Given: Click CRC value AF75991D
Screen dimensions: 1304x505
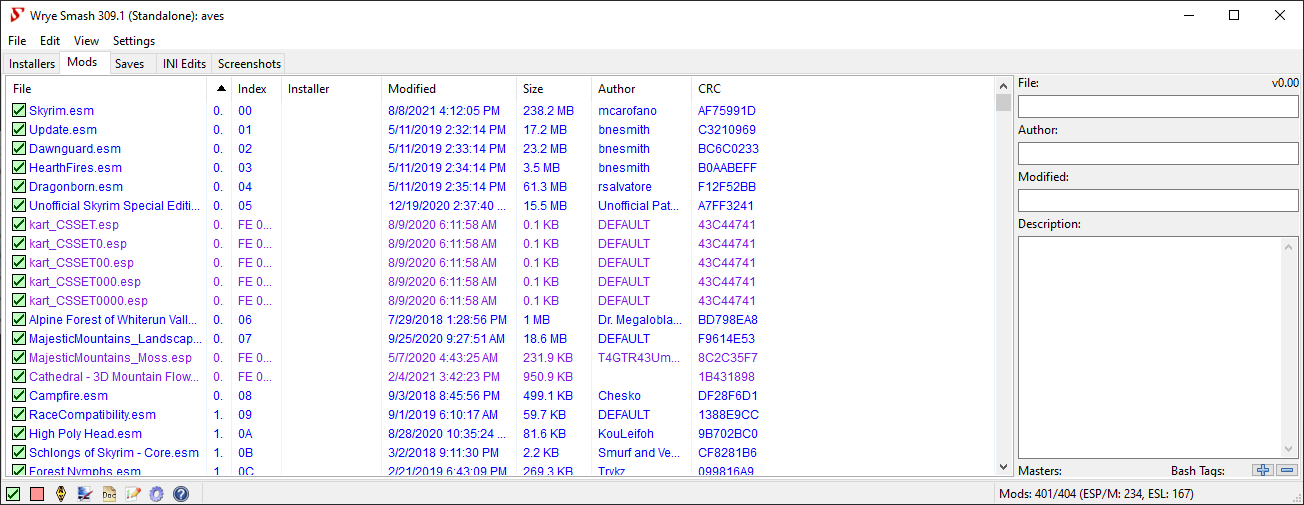Looking at the screenshot, I should click(727, 111).
